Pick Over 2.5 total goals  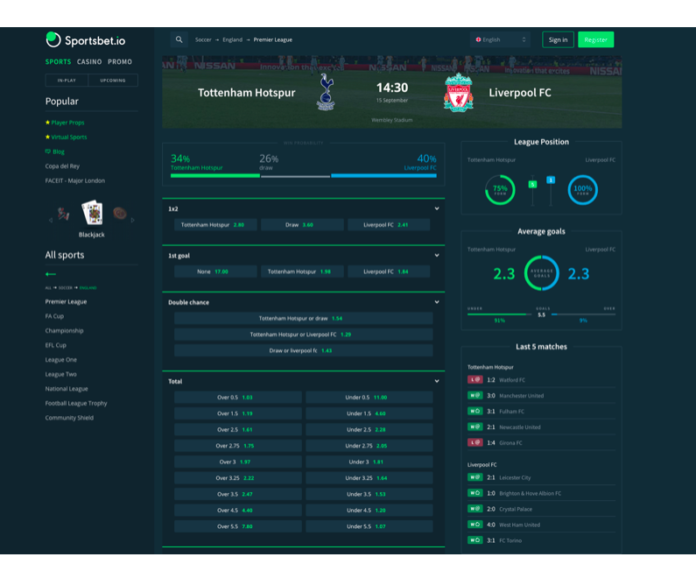238,429
